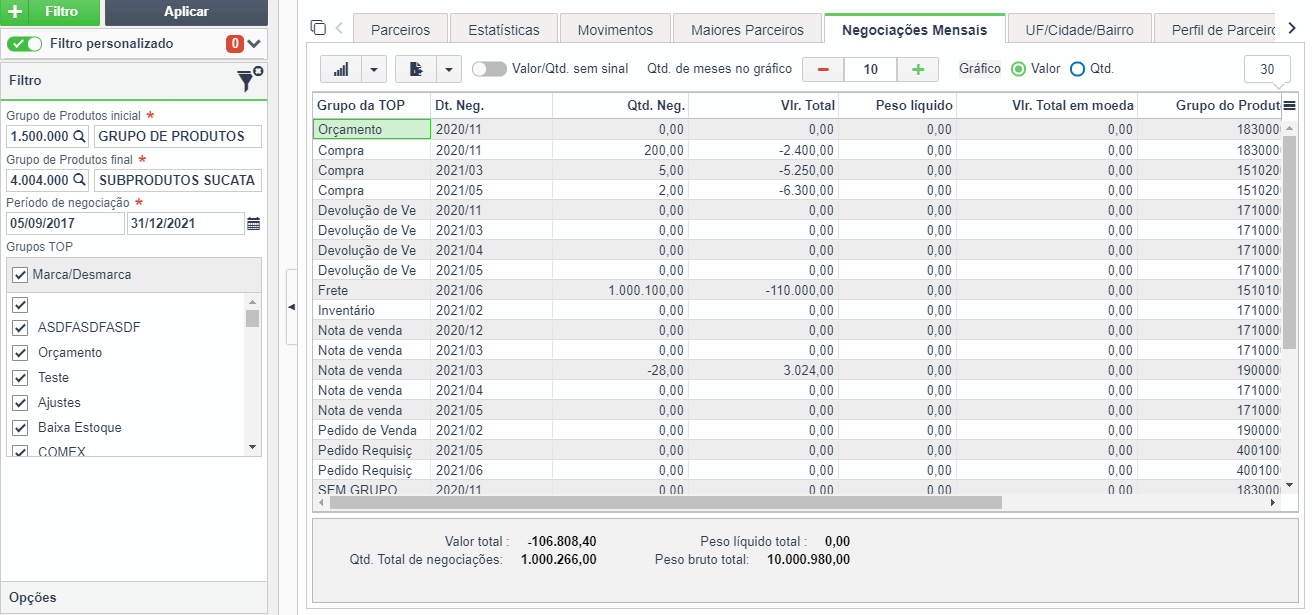The width and height of the screenshot is (1312, 615).
Task: Click Grupos TOP list scroll-up arrow
Action: [252, 302]
